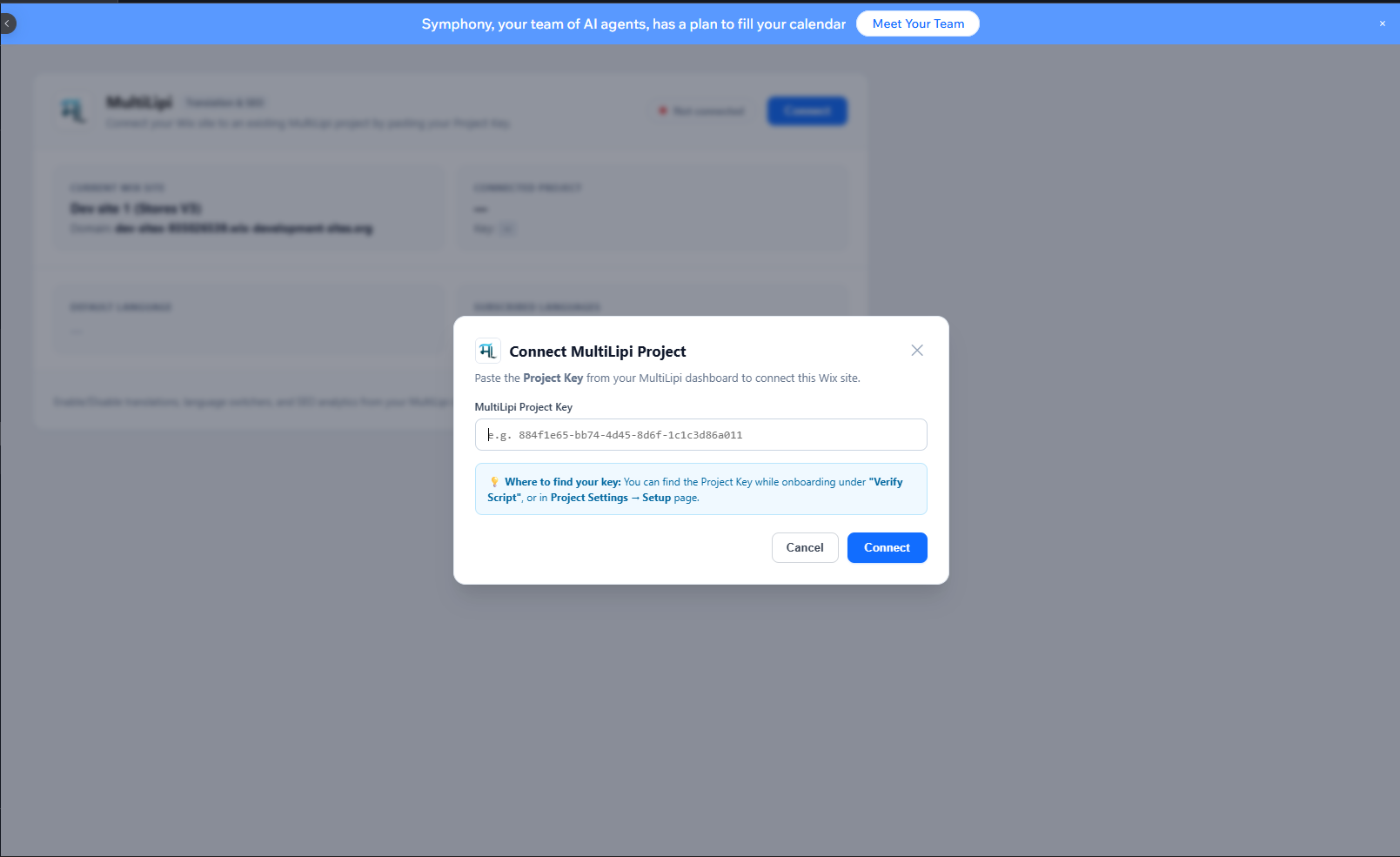Open Meet Your Team in the banner

918,24
